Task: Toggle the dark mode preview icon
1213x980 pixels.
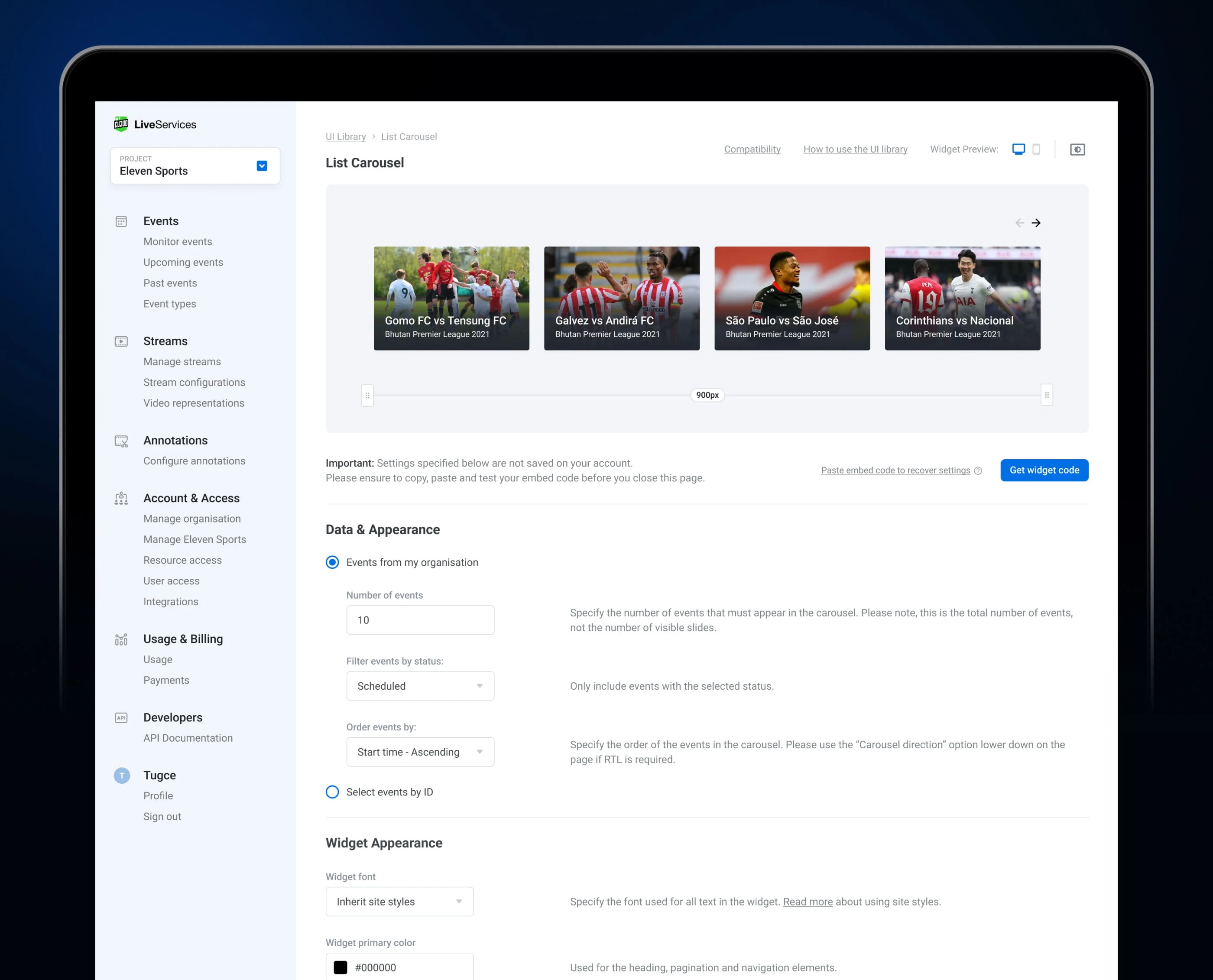Action: (x=1077, y=149)
